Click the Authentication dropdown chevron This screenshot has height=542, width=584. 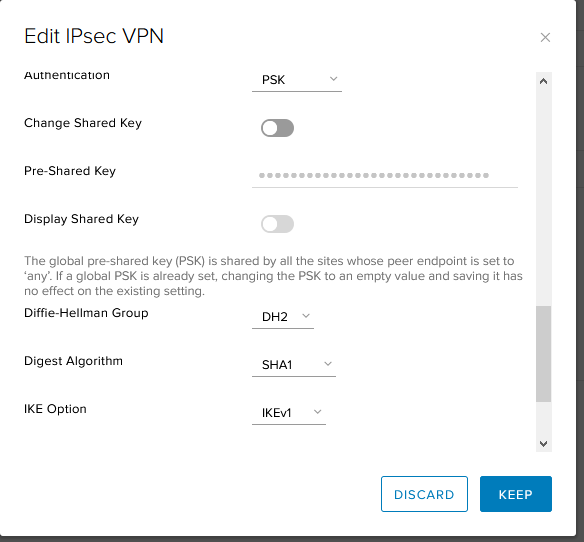coord(333,79)
